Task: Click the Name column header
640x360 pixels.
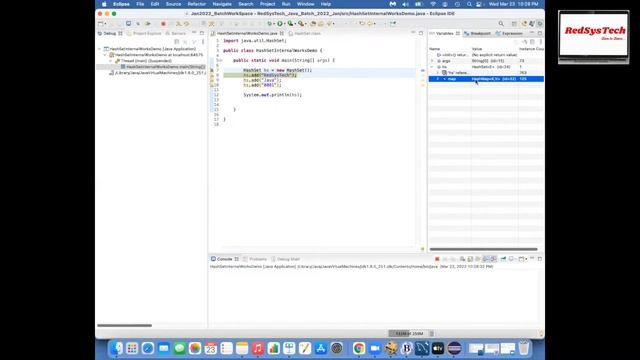Action: click(x=449, y=49)
